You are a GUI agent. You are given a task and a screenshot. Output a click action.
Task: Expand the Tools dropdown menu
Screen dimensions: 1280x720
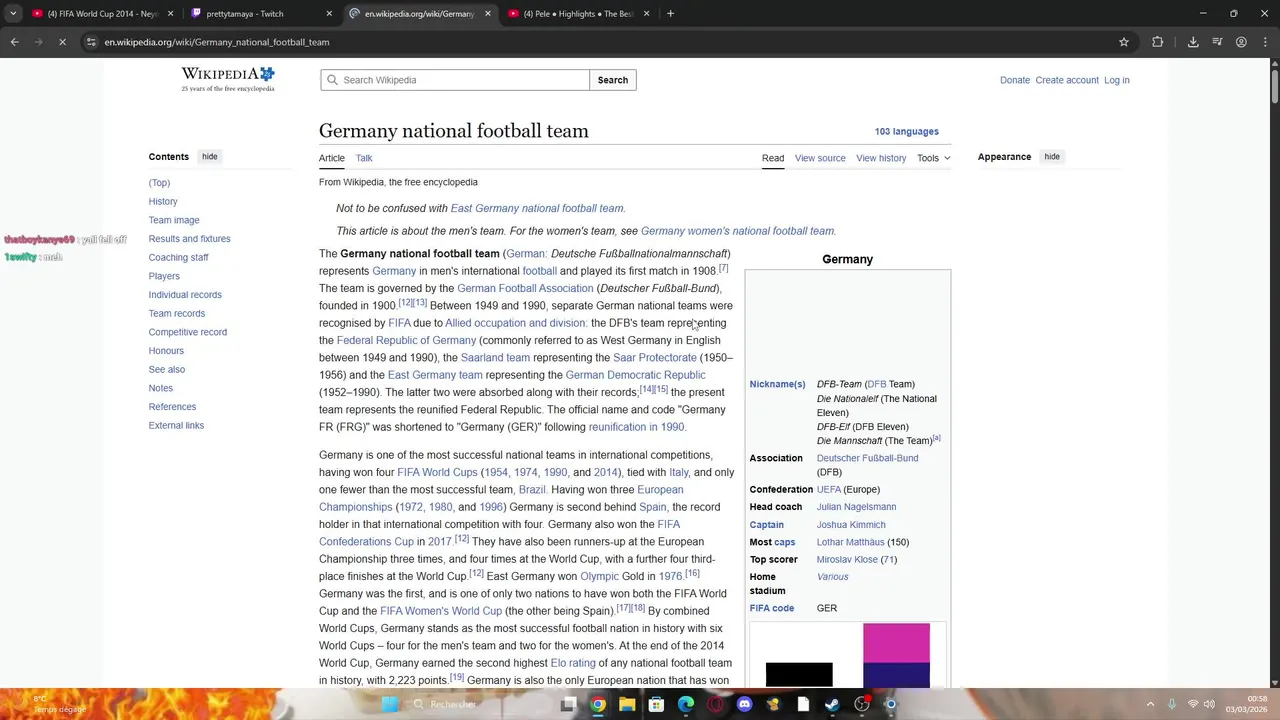934,158
